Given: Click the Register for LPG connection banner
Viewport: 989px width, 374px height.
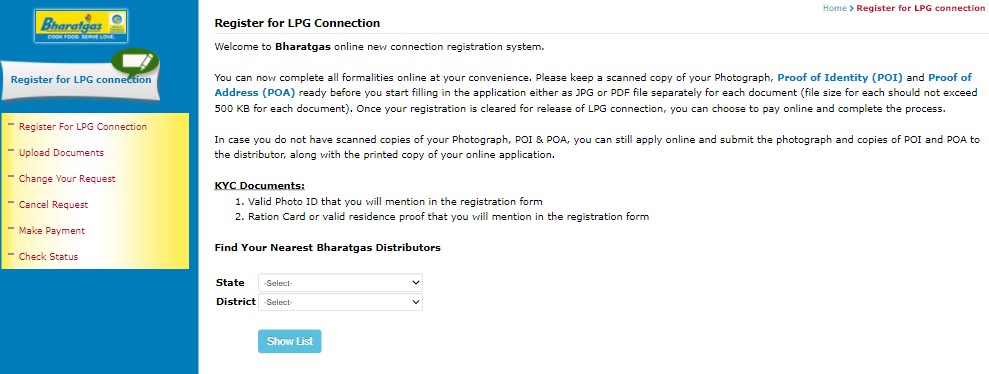Looking at the screenshot, I should pos(80,80).
